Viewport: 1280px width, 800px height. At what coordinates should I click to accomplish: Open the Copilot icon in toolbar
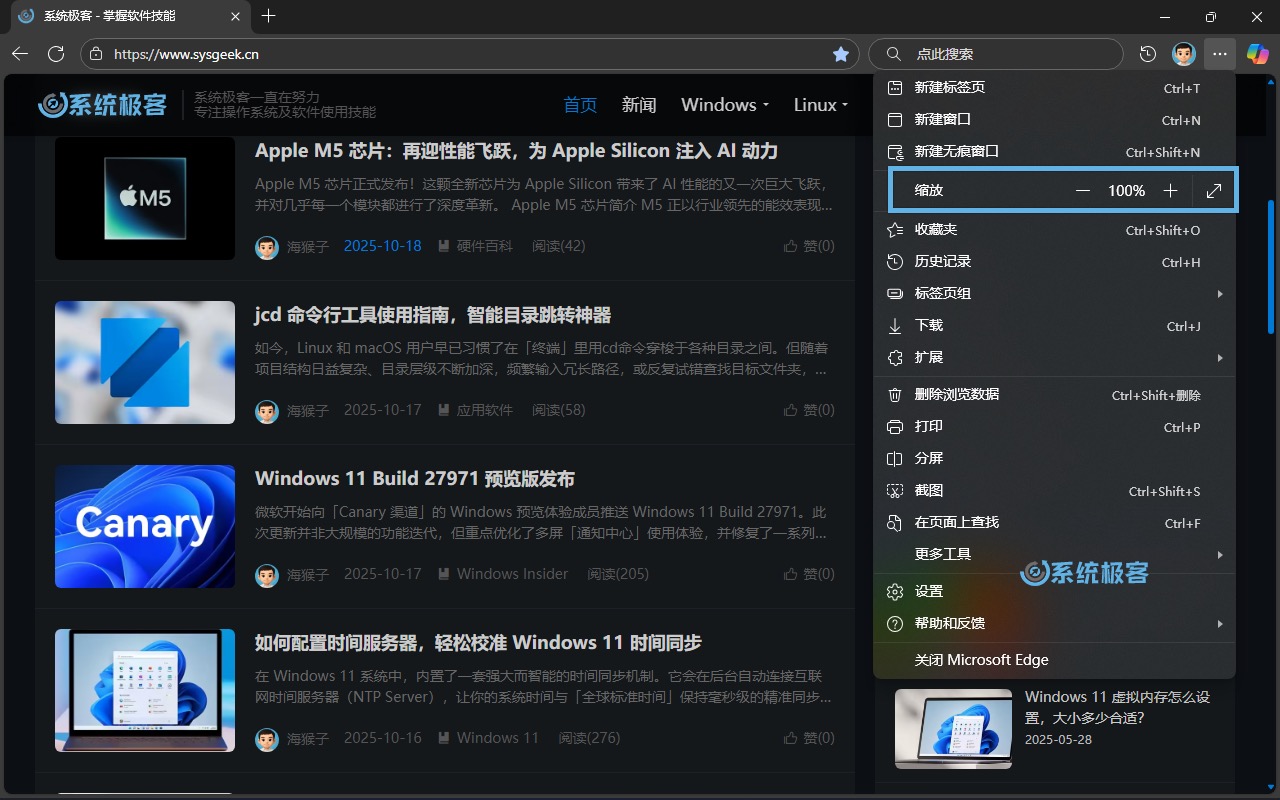(1257, 54)
